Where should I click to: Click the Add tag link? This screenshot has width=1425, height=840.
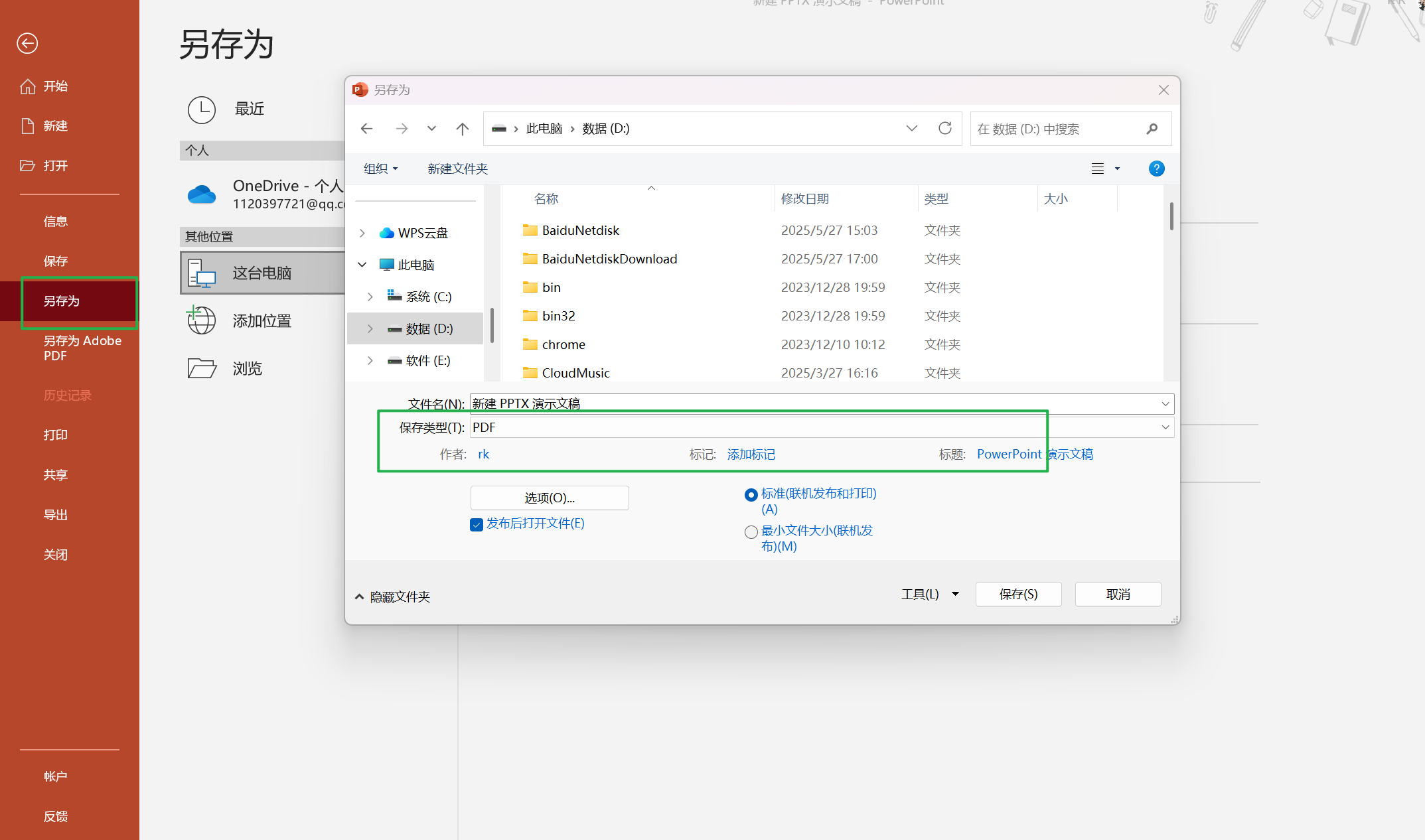coord(751,454)
